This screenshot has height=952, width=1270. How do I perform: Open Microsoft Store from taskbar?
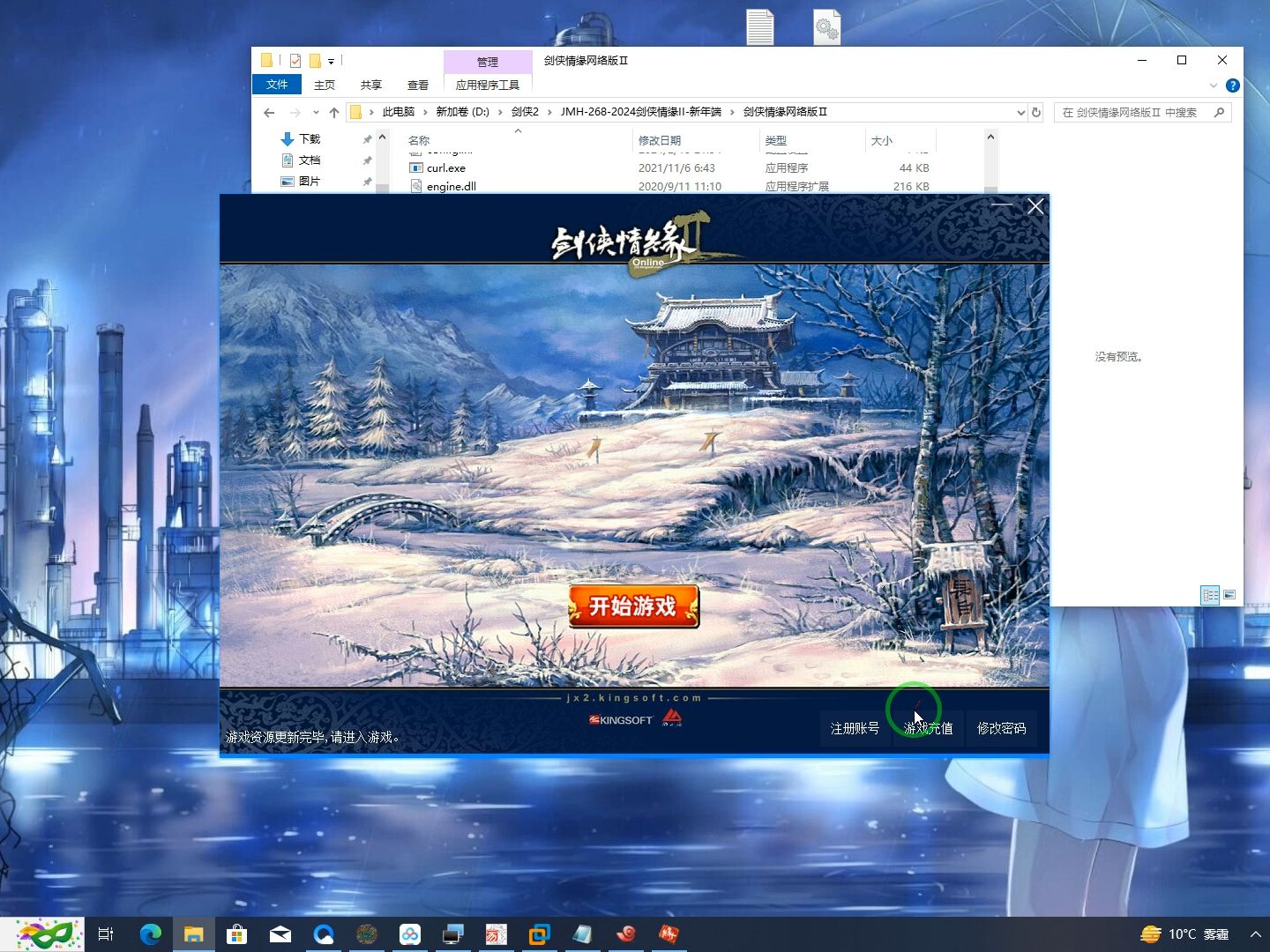tap(236, 934)
